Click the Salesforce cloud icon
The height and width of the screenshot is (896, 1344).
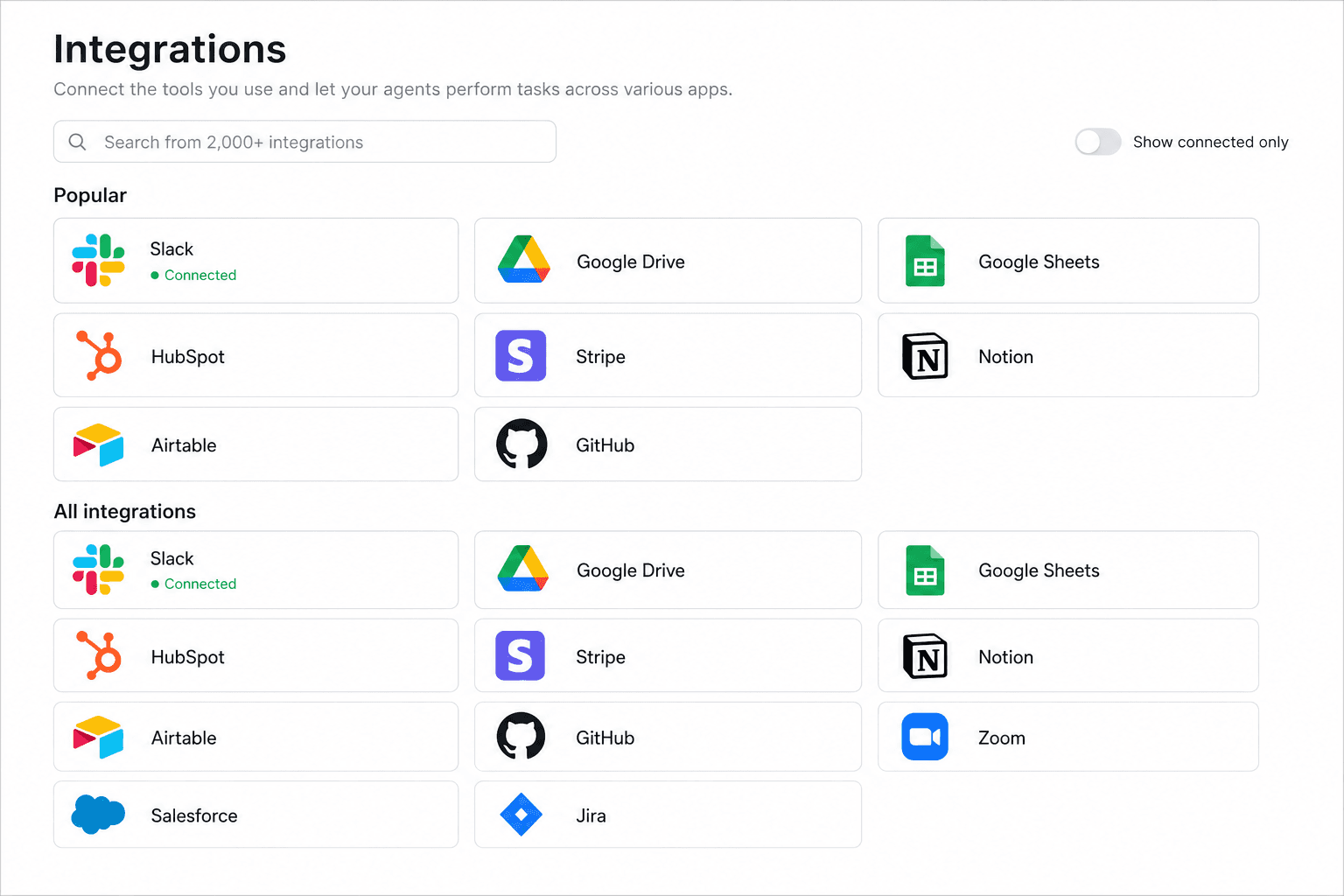coord(98,815)
